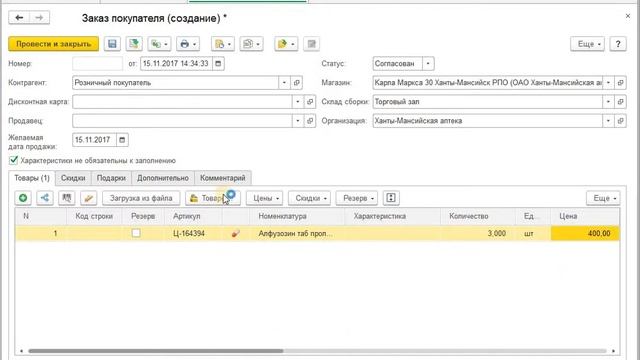Click the scrollbar left arrow under the table
This screenshot has width=640, height=360.
coord(21,351)
